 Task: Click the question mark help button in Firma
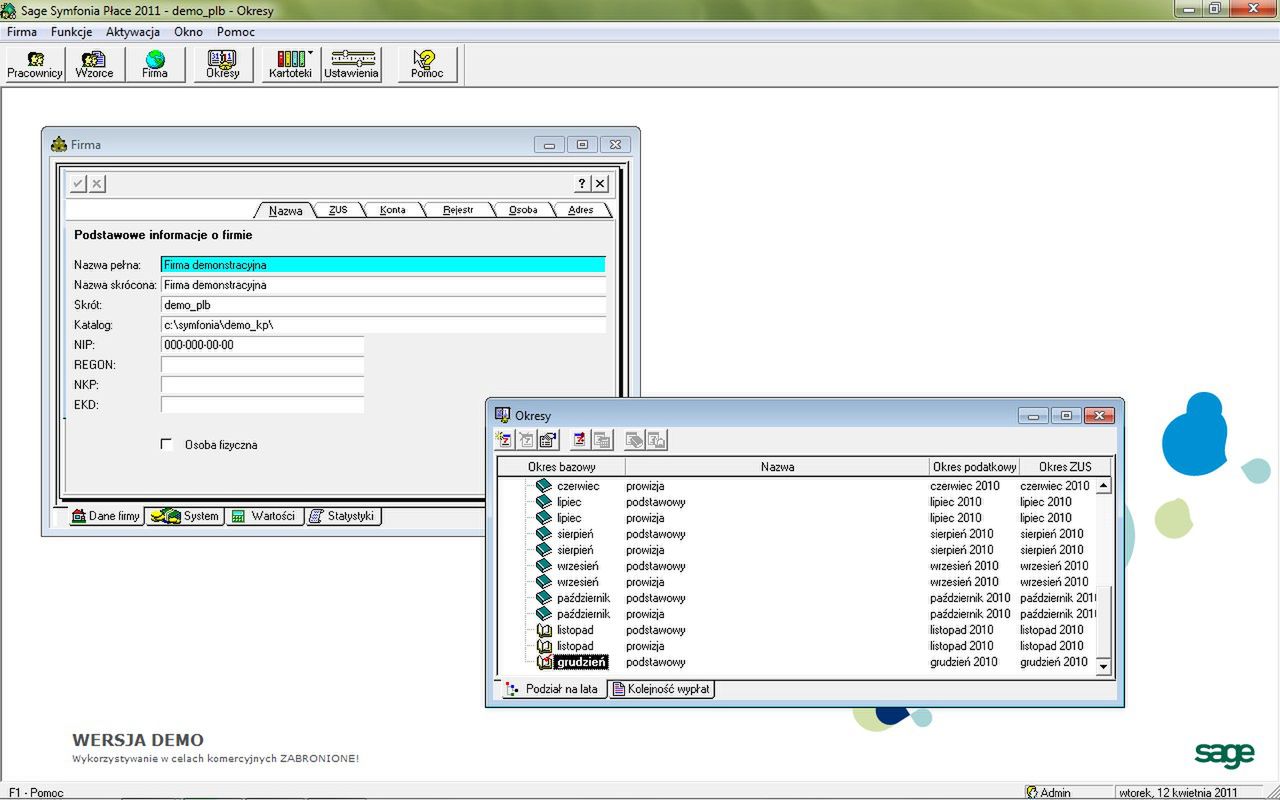(x=582, y=184)
